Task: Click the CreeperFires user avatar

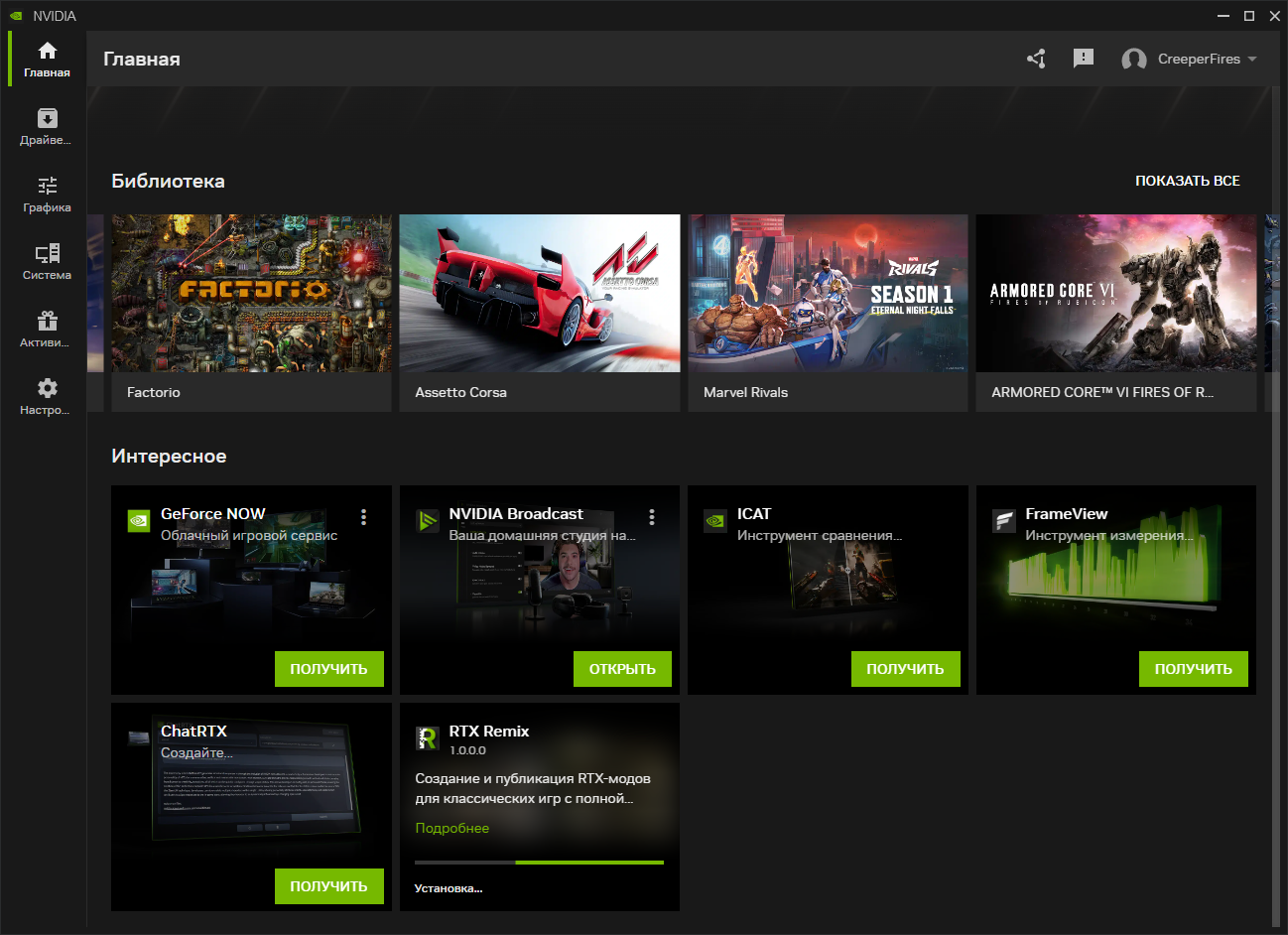Action: click(1134, 60)
